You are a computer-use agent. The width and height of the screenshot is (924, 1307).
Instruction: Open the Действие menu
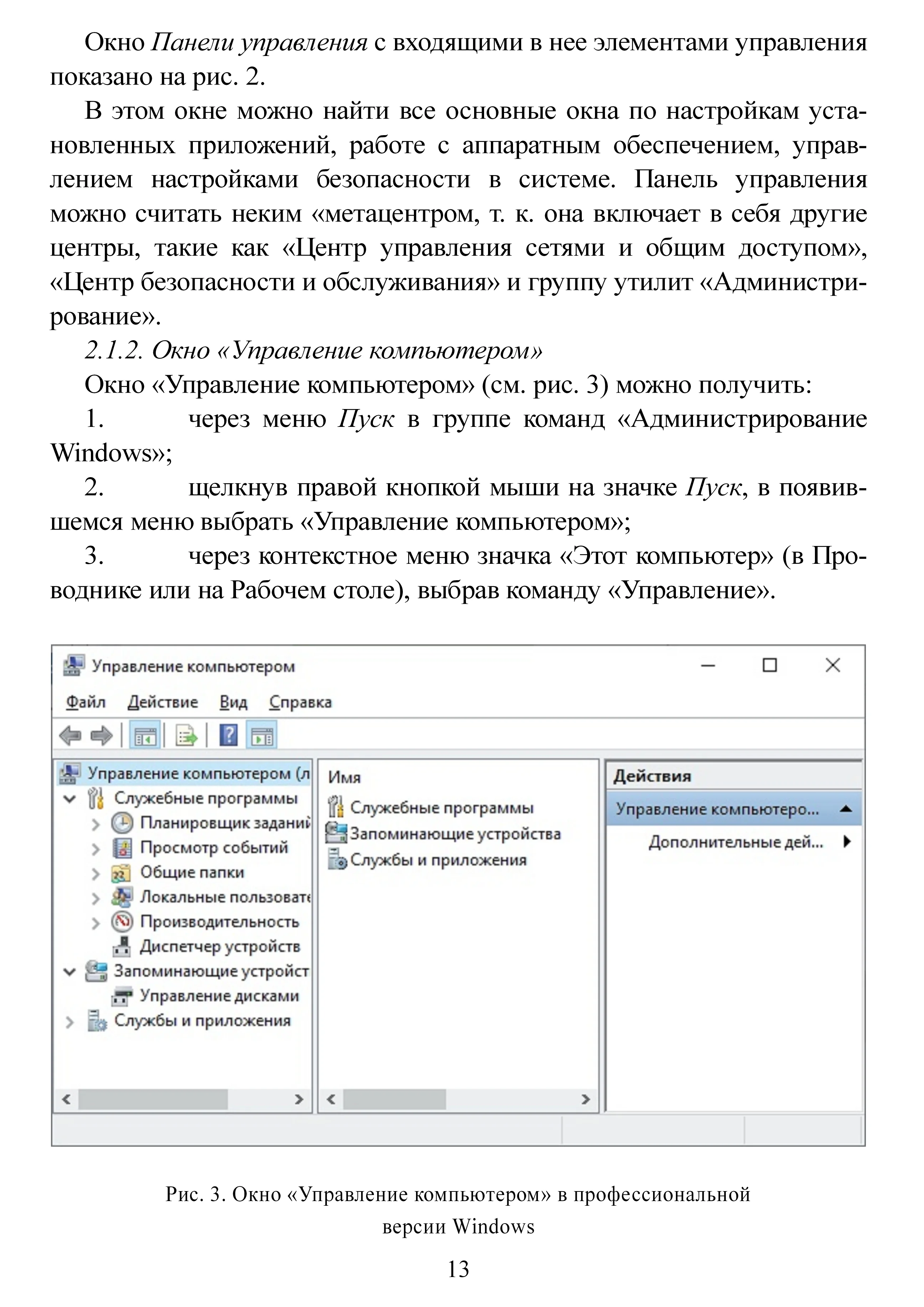[163, 702]
